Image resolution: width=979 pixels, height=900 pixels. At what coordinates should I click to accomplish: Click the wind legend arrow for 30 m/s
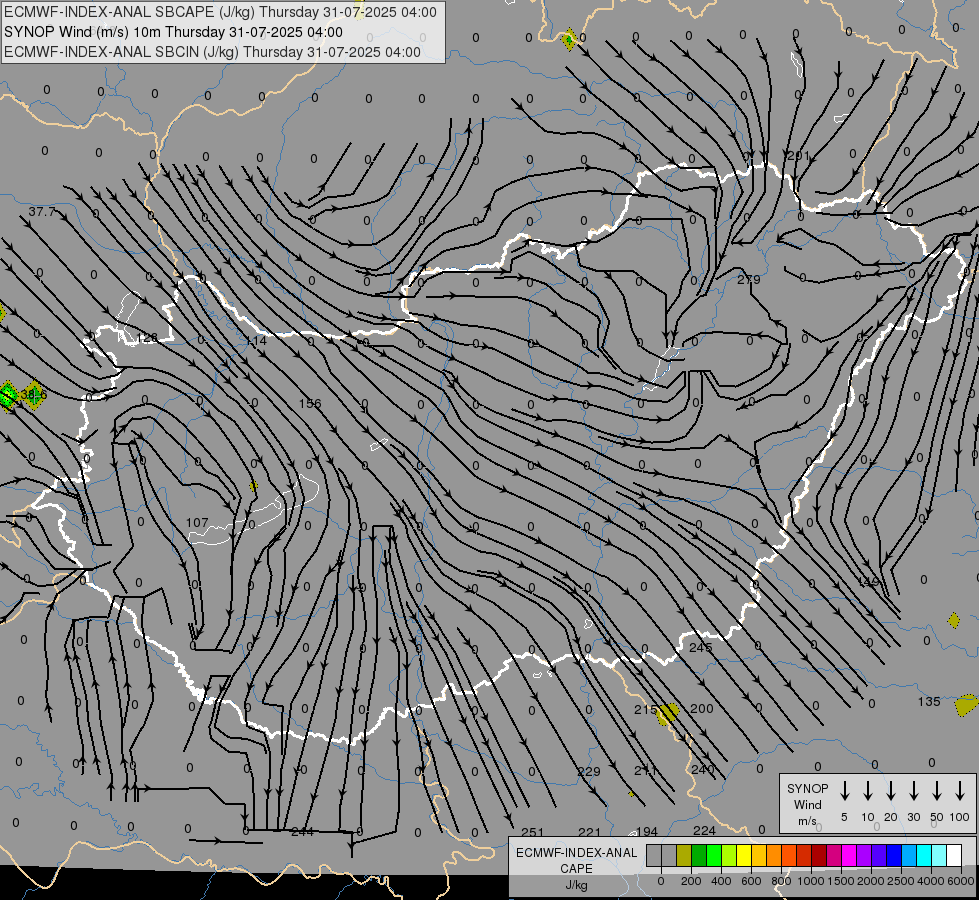pos(913,791)
